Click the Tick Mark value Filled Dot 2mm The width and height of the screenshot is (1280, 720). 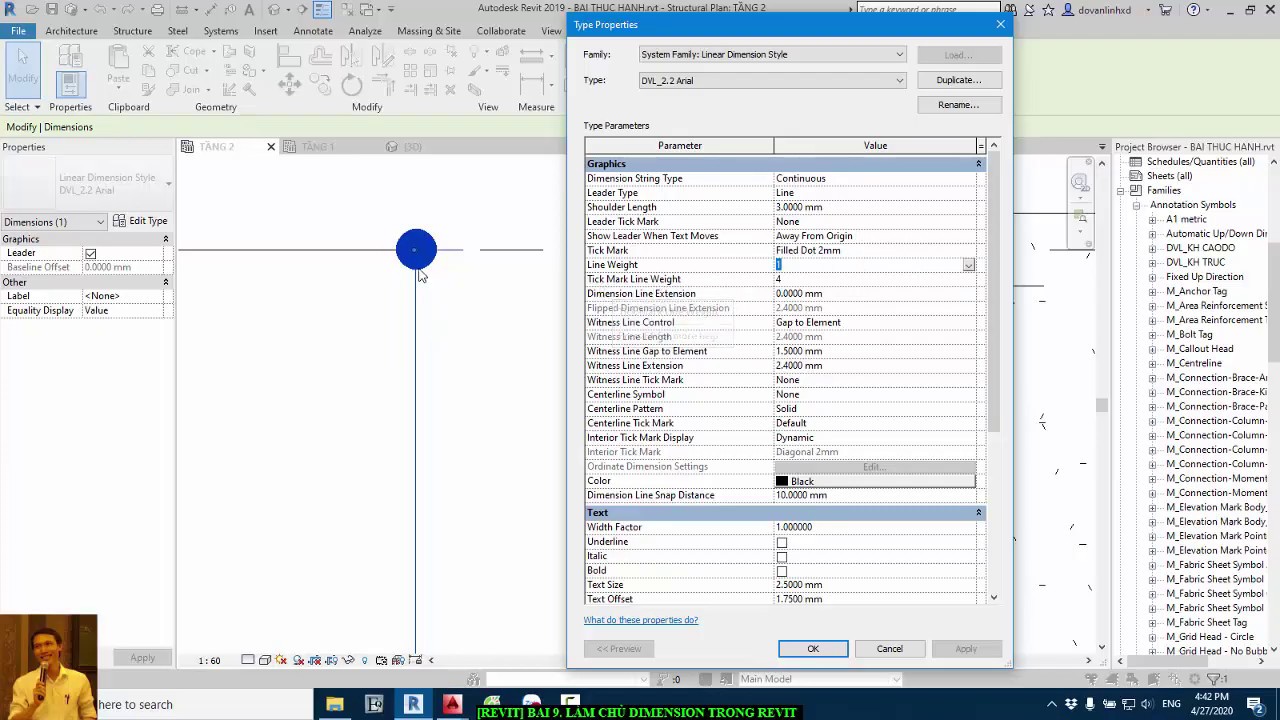point(875,251)
